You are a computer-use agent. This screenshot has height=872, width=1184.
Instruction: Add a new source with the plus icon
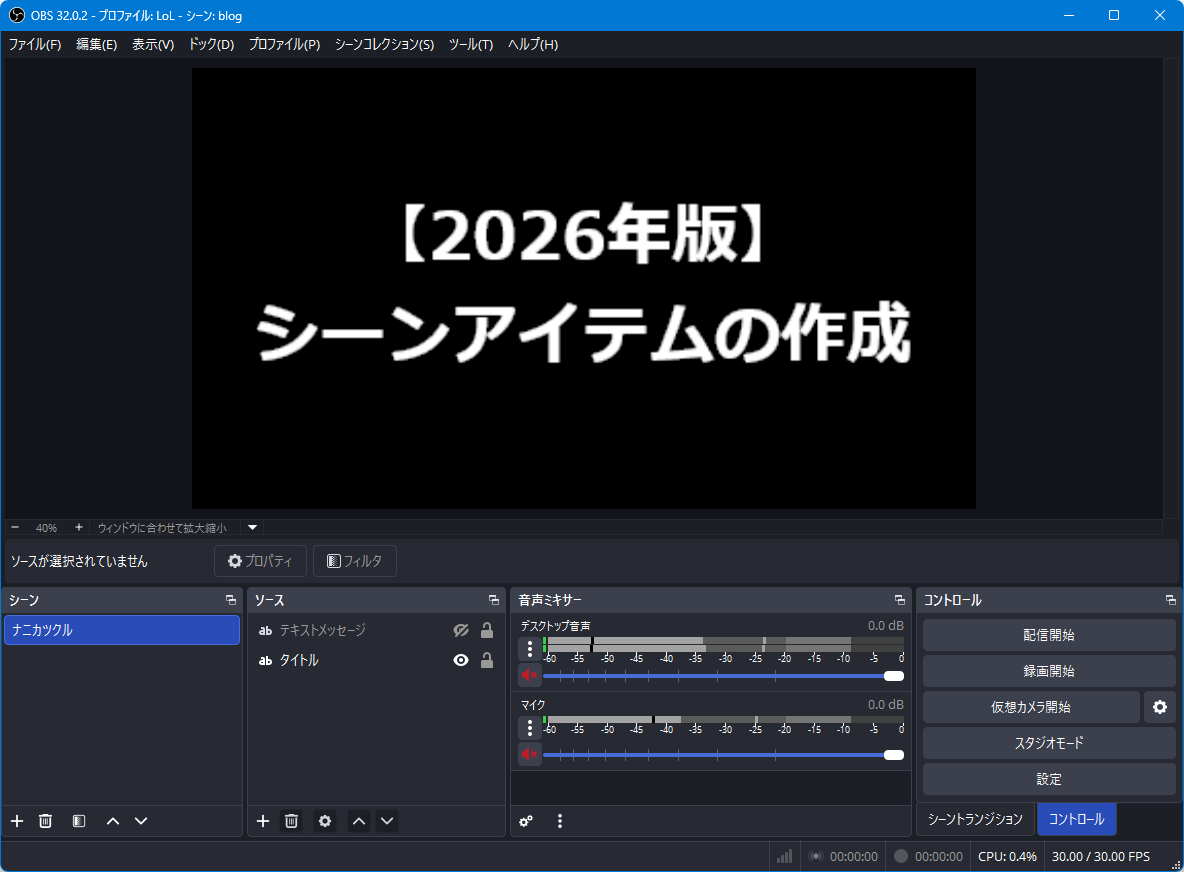coord(263,821)
